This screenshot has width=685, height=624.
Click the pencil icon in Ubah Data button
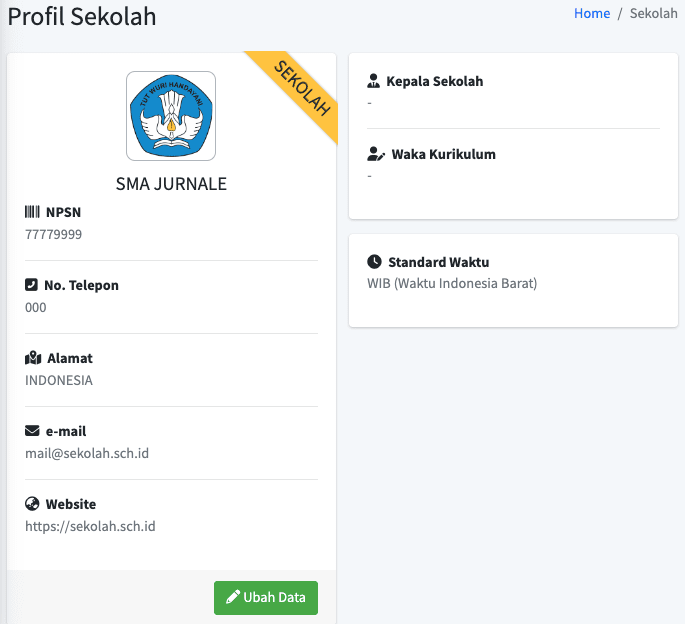[233, 597]
